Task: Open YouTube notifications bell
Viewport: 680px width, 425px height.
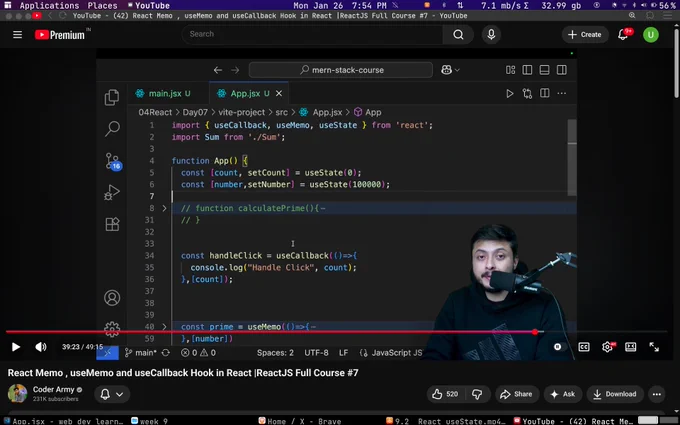Action: (623, 34)
